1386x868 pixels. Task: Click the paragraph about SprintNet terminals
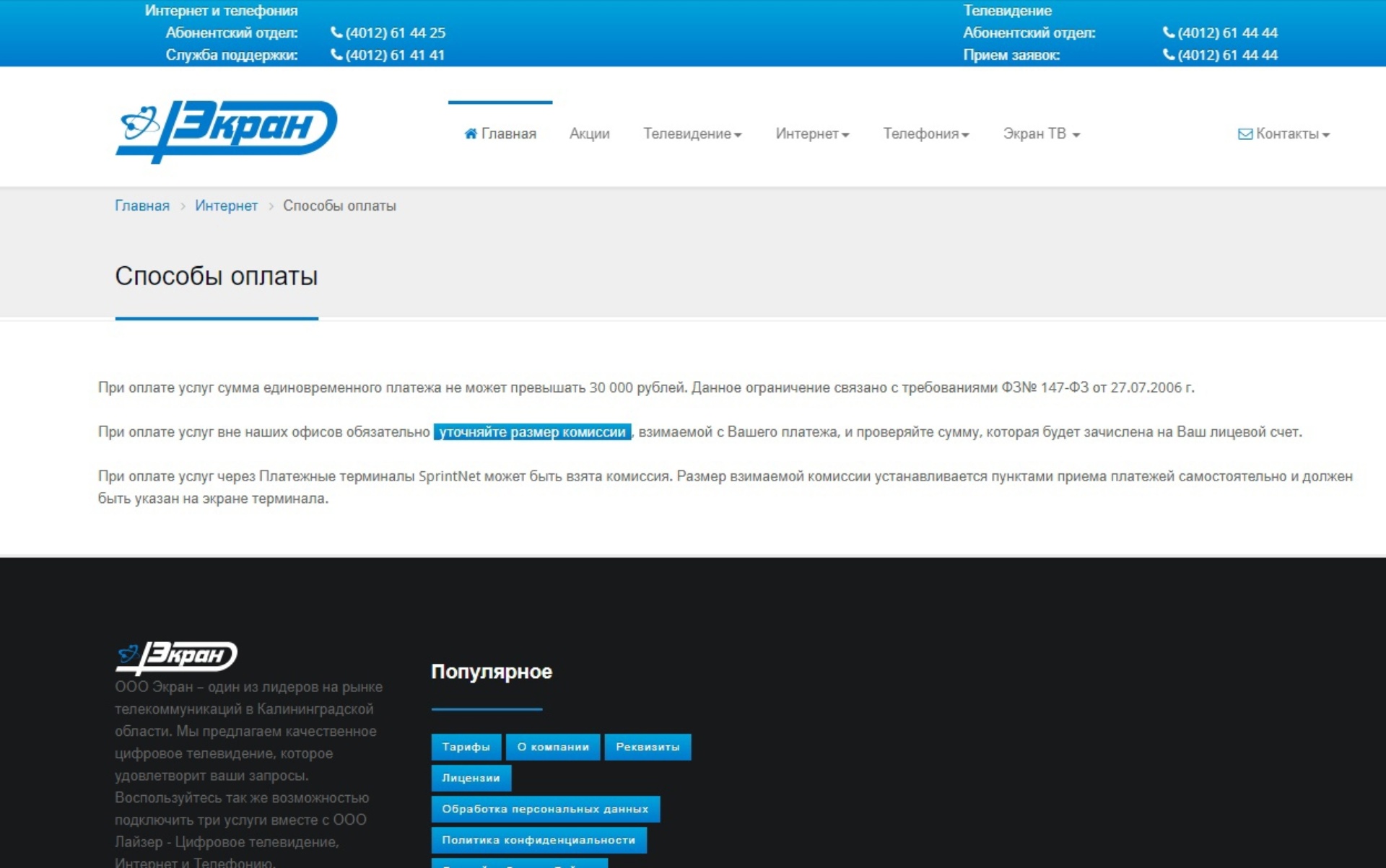(725, 487)
